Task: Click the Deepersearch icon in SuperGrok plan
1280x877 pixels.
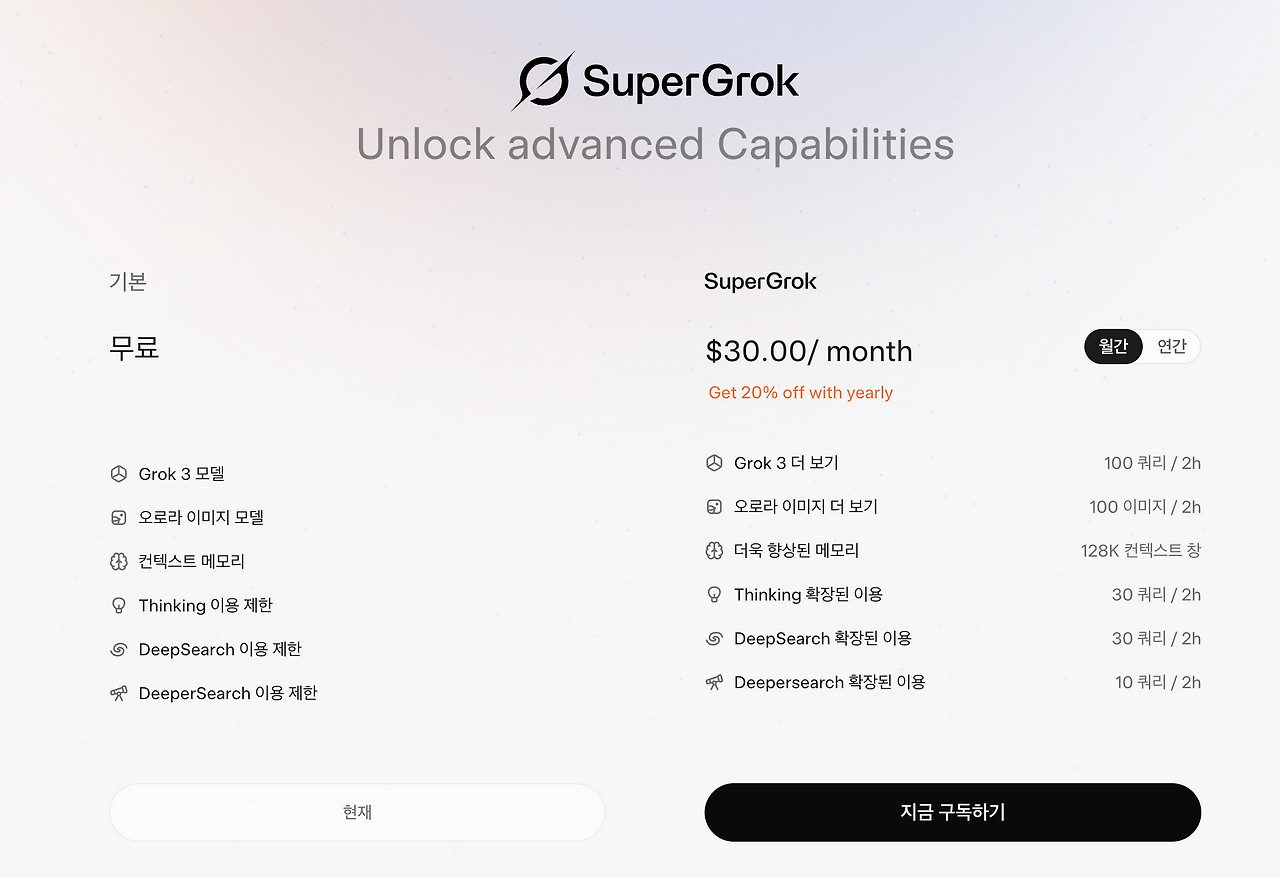Action: (x=714, y=682)
